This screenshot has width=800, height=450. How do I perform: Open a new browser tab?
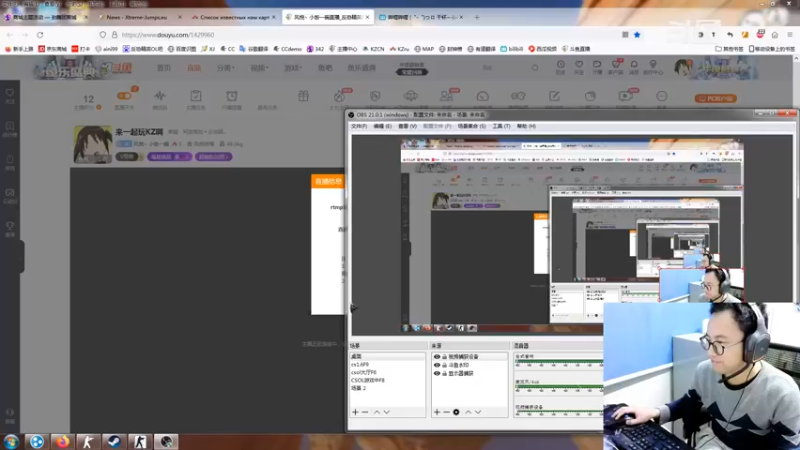pyautogui.click(x=477, y=17)
